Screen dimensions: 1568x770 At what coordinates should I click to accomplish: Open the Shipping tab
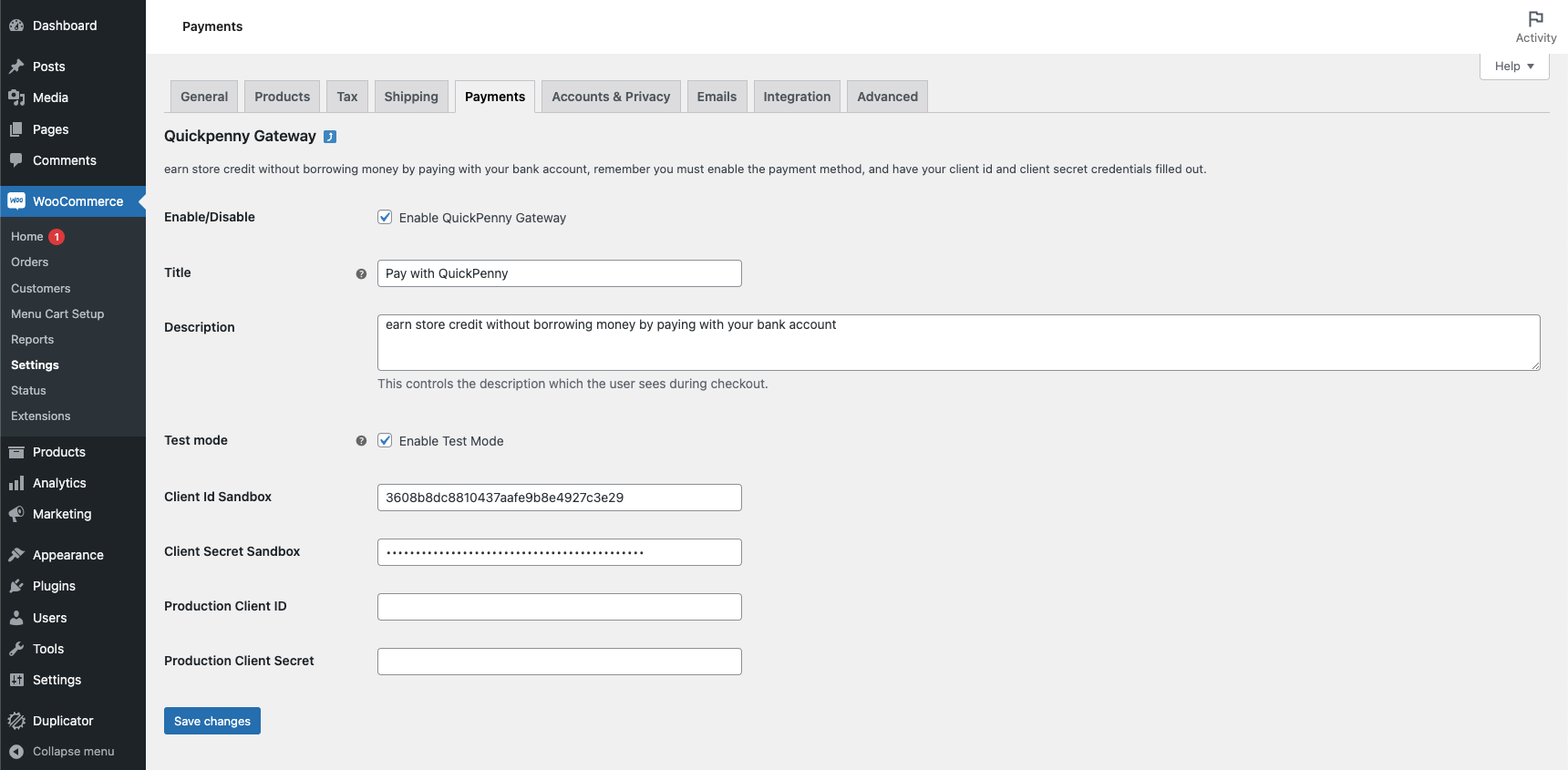pyautogui.click(x=411, y=97)
